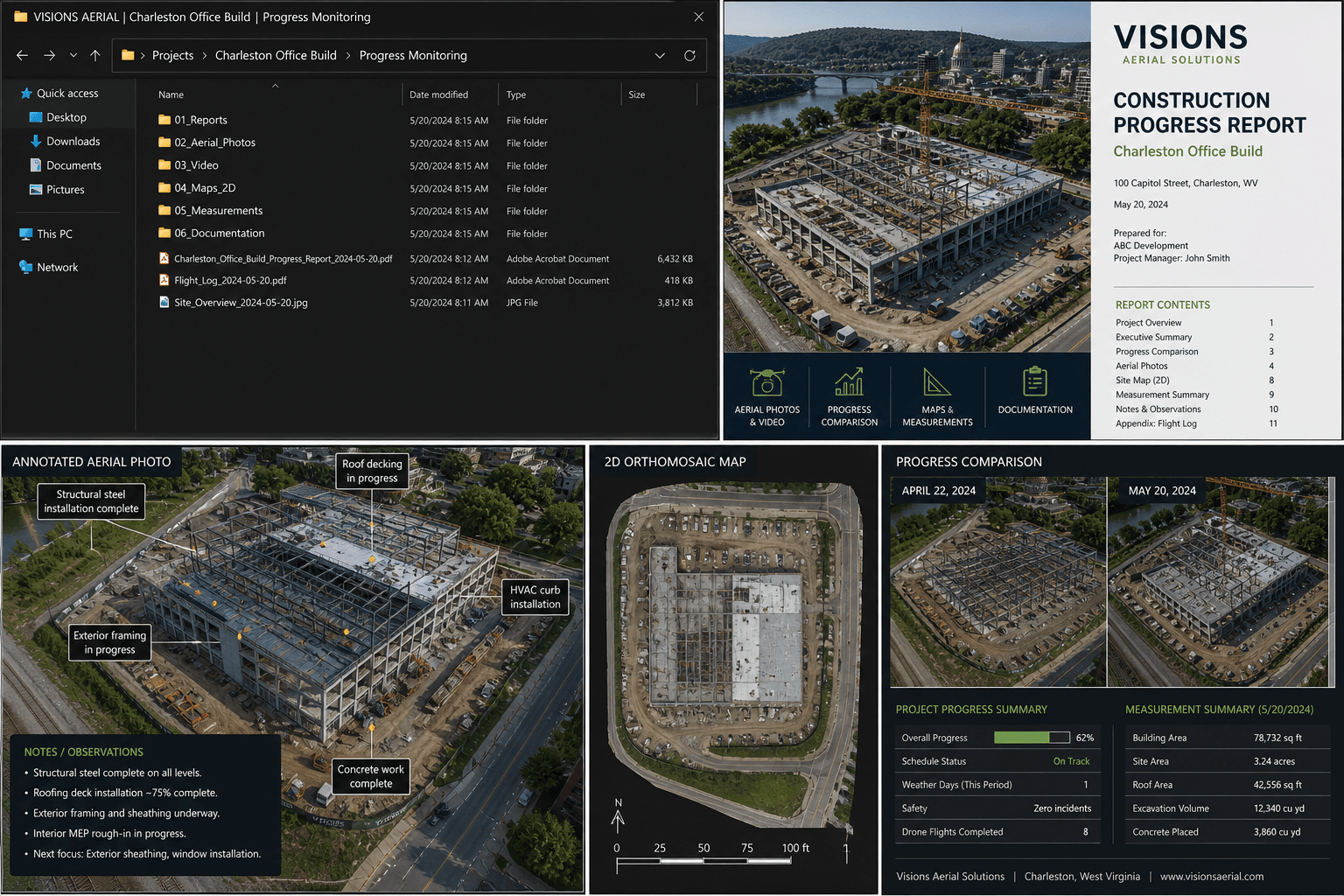Screen dimensions: 1344x896
Task: Click the Building Area 78,732 sq ft value
Action: pos(1277,738)
